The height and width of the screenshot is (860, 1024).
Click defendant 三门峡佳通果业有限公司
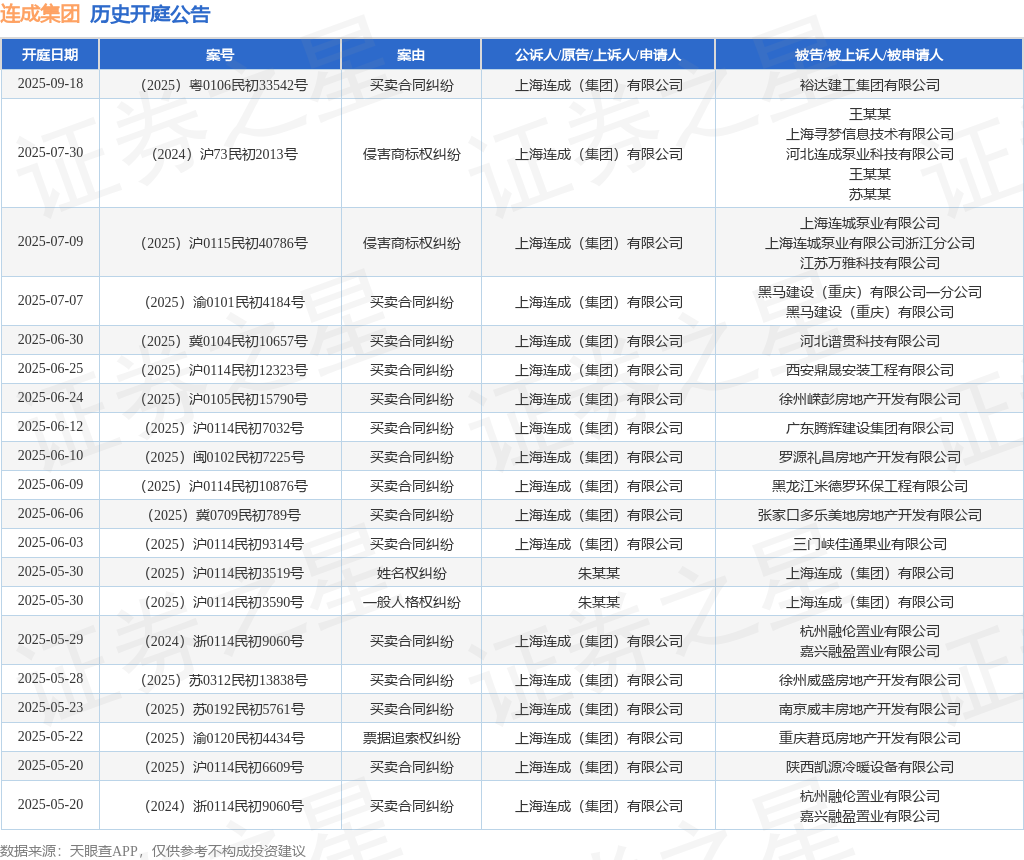(x=869, y=544)
